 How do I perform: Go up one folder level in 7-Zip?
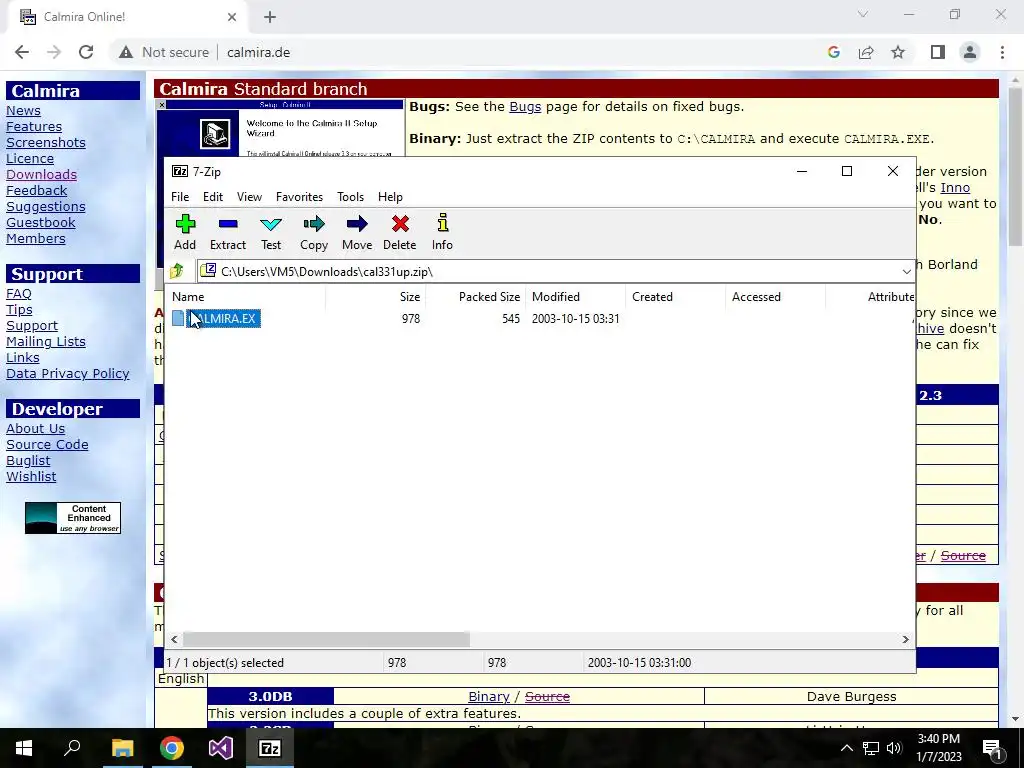(176, 271)
